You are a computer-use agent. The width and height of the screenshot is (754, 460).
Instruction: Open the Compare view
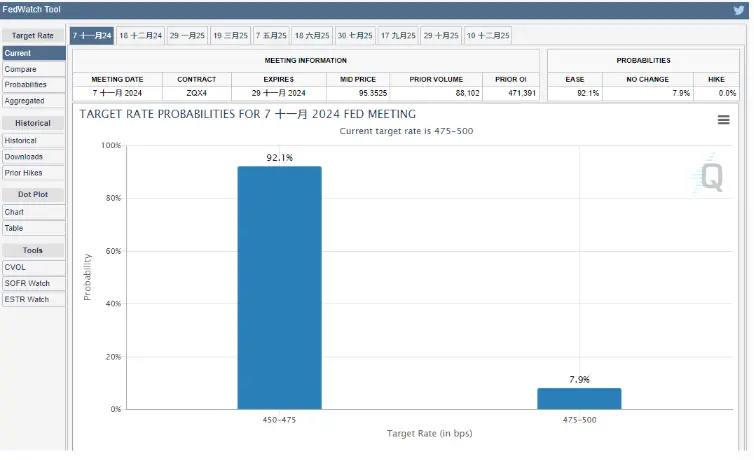pos(33,69)
